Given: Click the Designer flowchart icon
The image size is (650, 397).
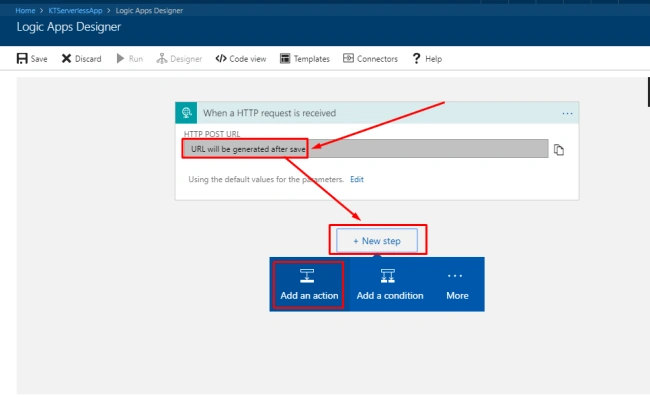Looking at the screenshot, I should point(162,58).
